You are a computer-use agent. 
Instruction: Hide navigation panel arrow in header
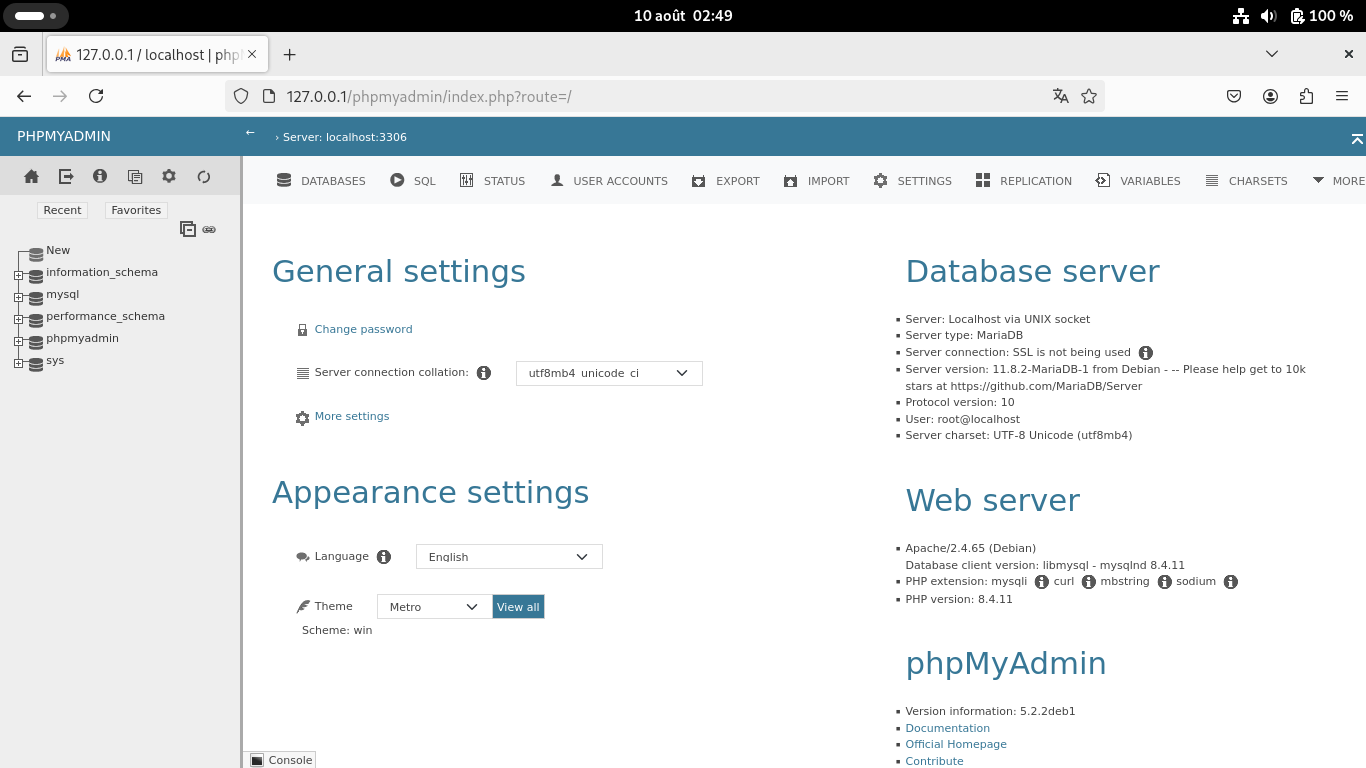tap(251, 133)
